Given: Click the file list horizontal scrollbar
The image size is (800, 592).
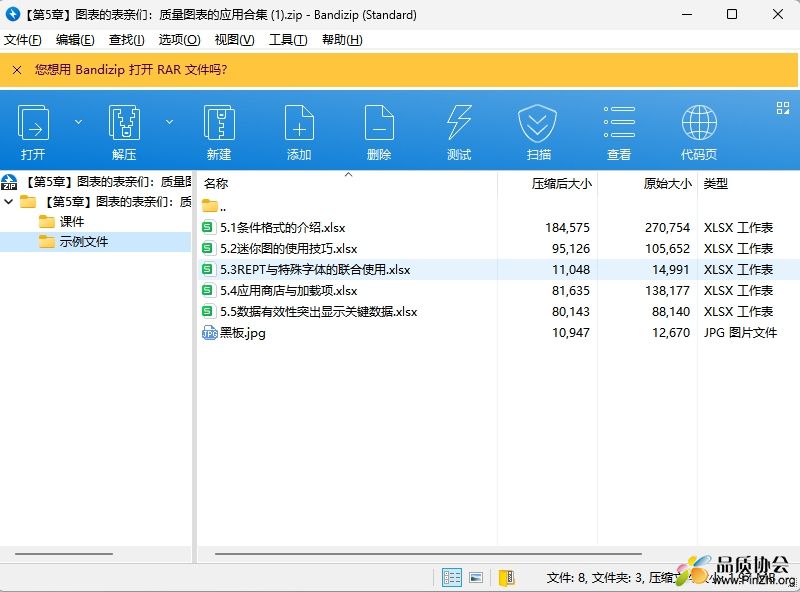Looking at the screenshot, I should click(x=428, y=553).
